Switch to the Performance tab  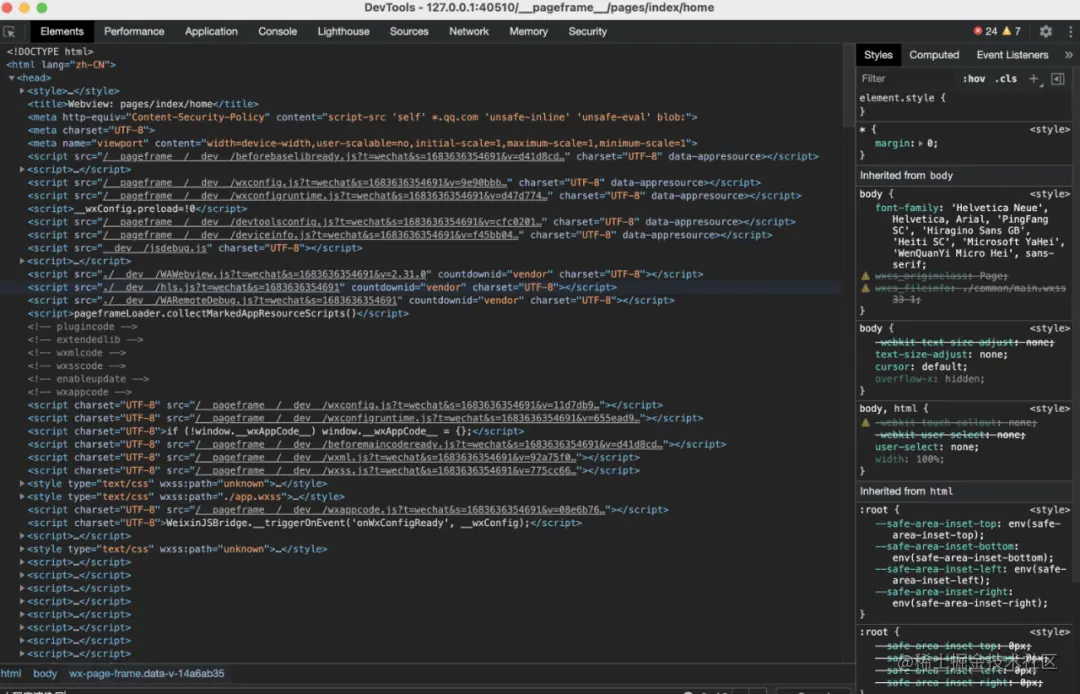pyautogui.click(x=134, y=32)
